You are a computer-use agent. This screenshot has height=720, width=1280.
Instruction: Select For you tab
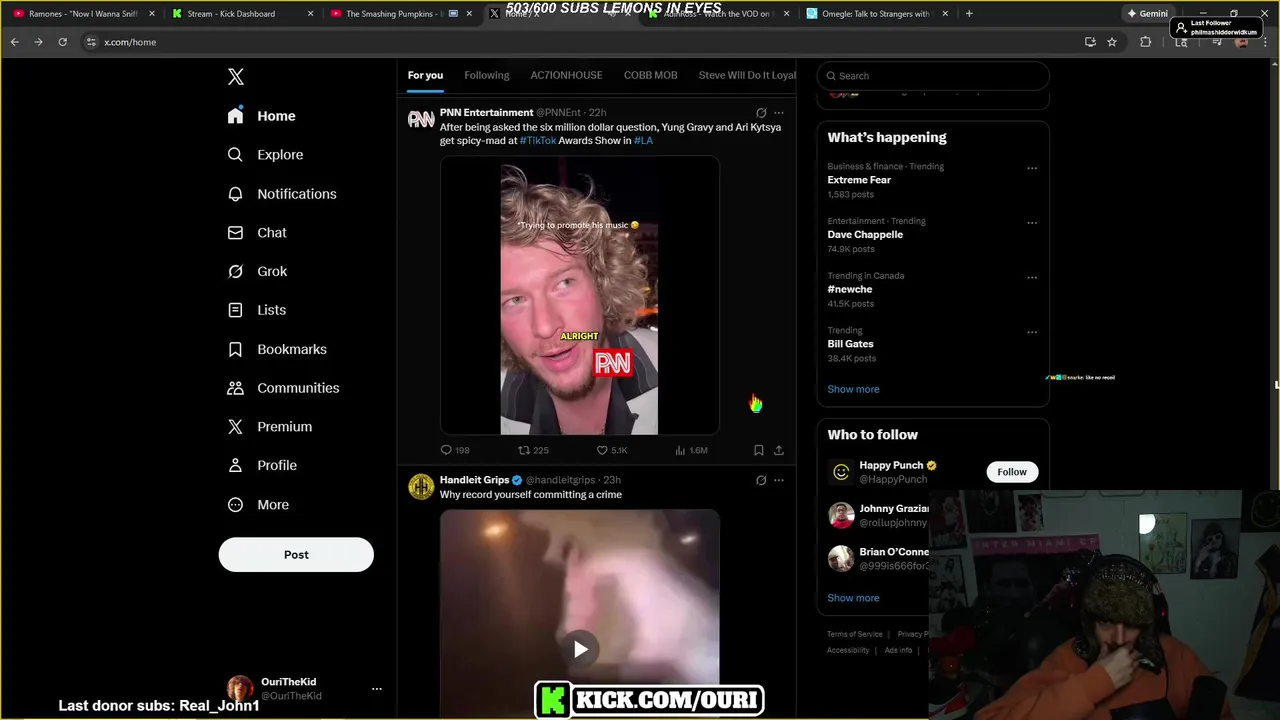point(425,76)
